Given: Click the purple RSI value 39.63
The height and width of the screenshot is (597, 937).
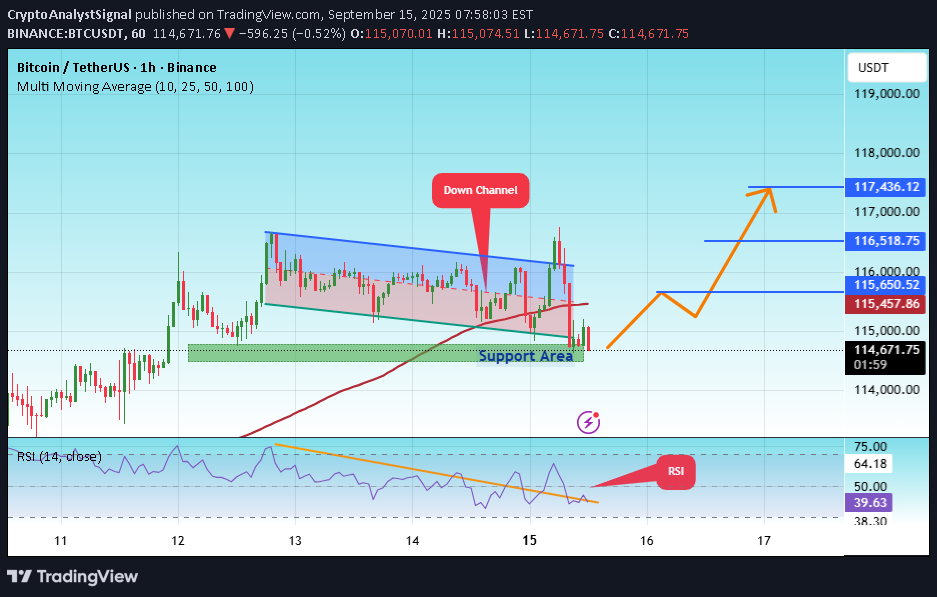Looking at the screenshot, I should (869, 503).
